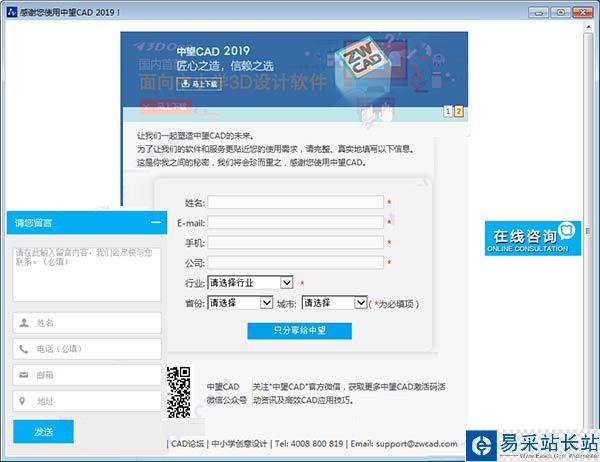Open the 省份 province dropdown
The height and width of the screenshot is (462, 600).
pos(240,303)
